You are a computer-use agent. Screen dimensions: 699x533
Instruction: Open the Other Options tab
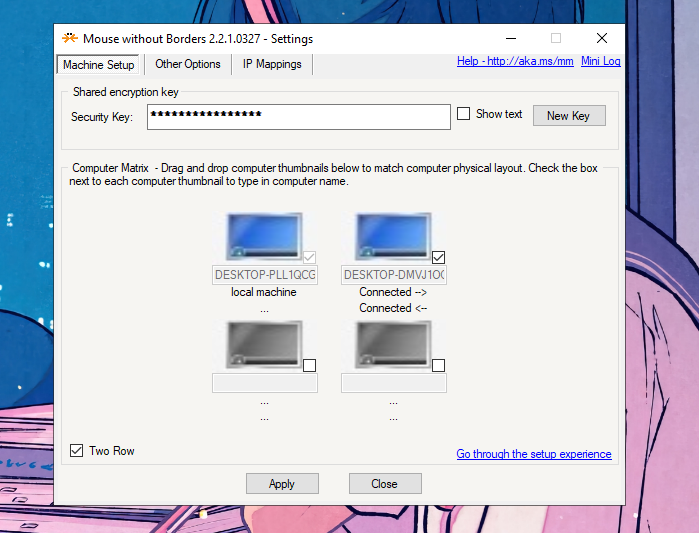pyautogui.click(x=188, y=64)
